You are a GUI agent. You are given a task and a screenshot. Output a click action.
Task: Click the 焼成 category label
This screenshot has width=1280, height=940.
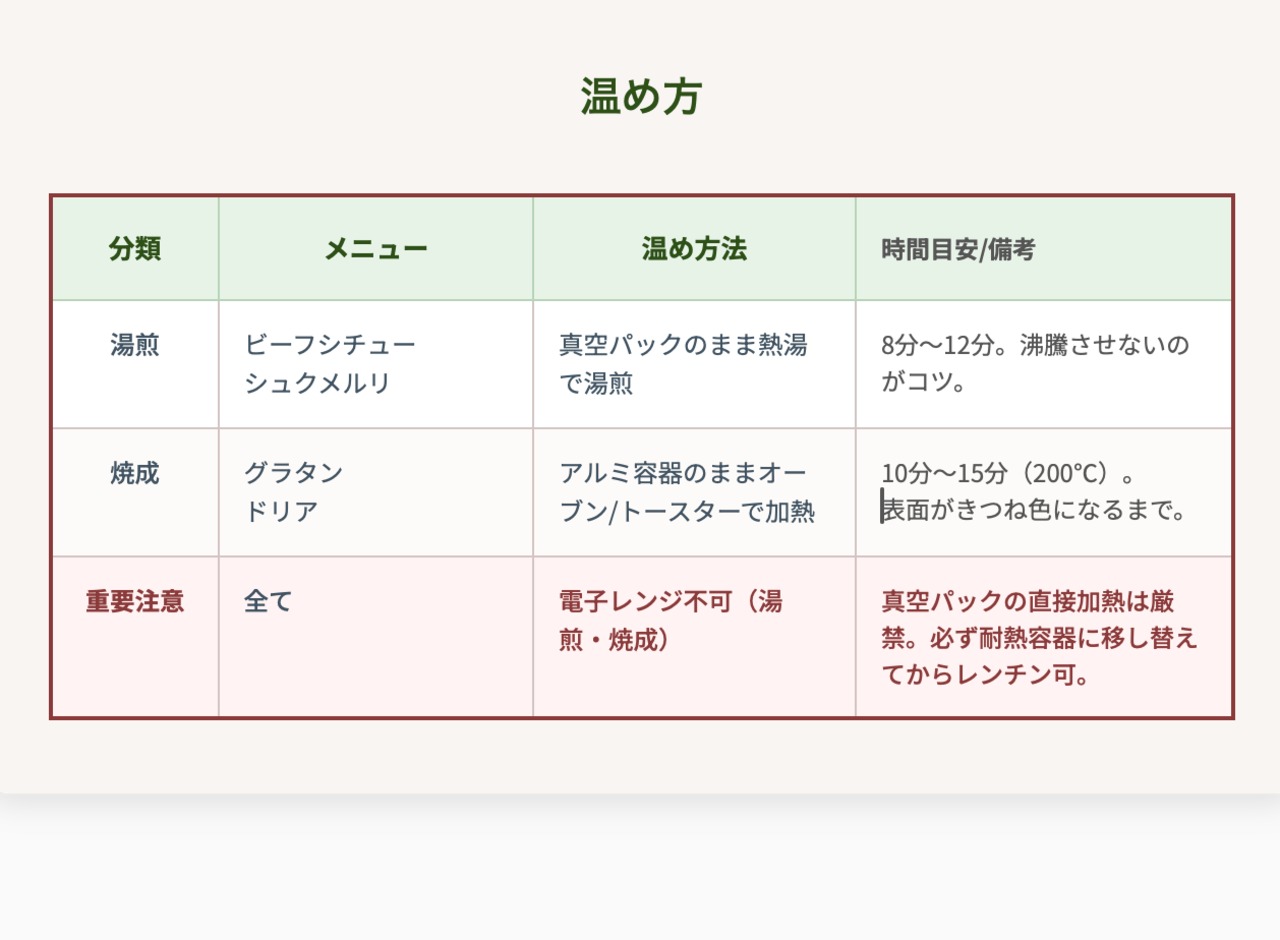(135, 473)
